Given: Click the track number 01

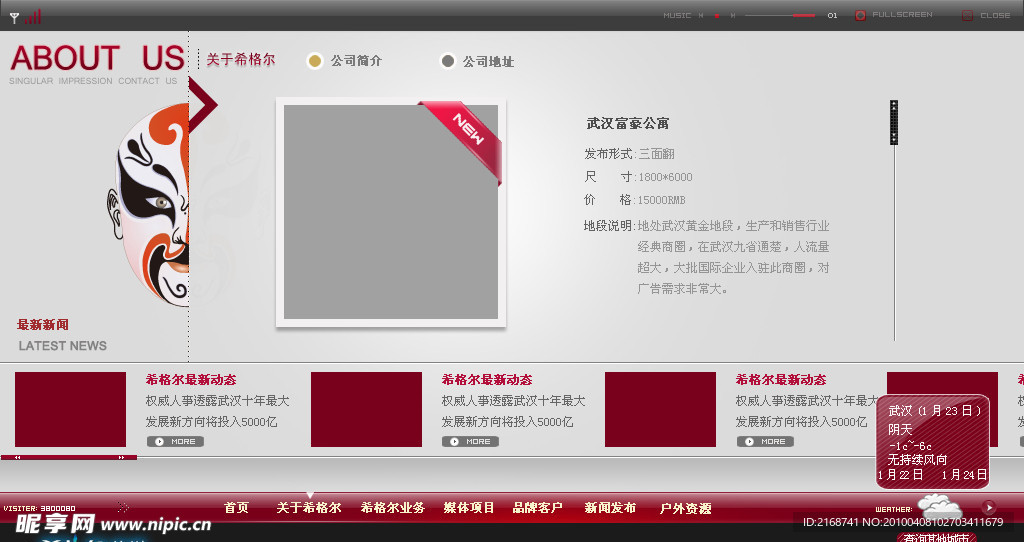Looking at the screenshot, I should point(832,15).
